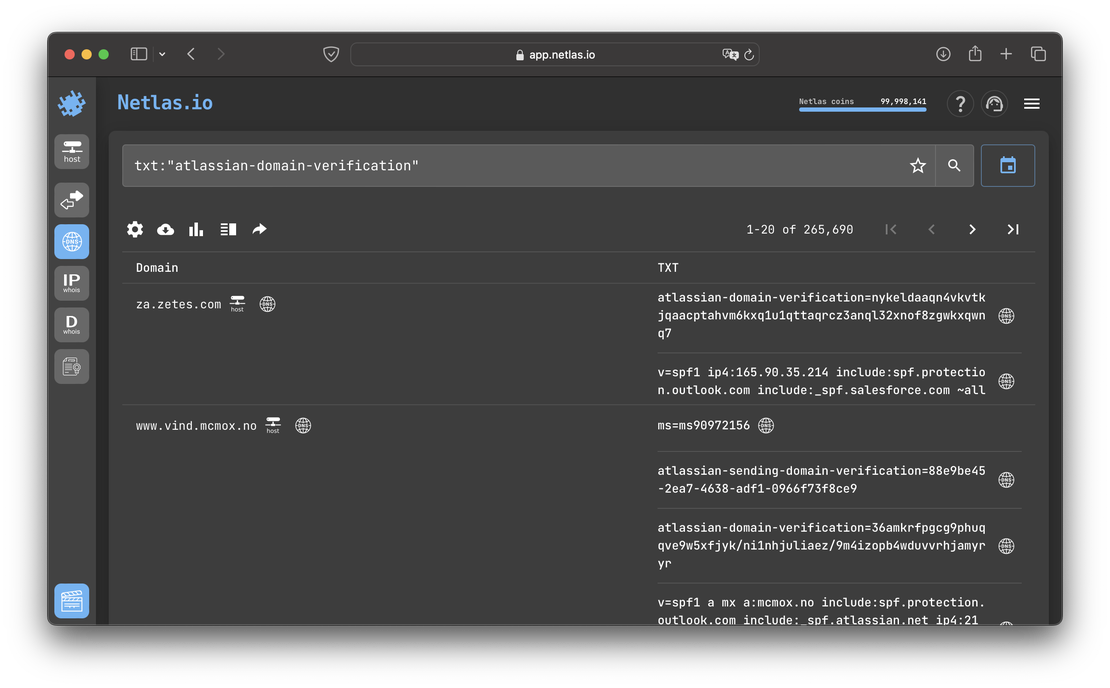Click the Netlas coins progress bar
This screenshot has width=1110, height=688.
(x=862, y=110)
